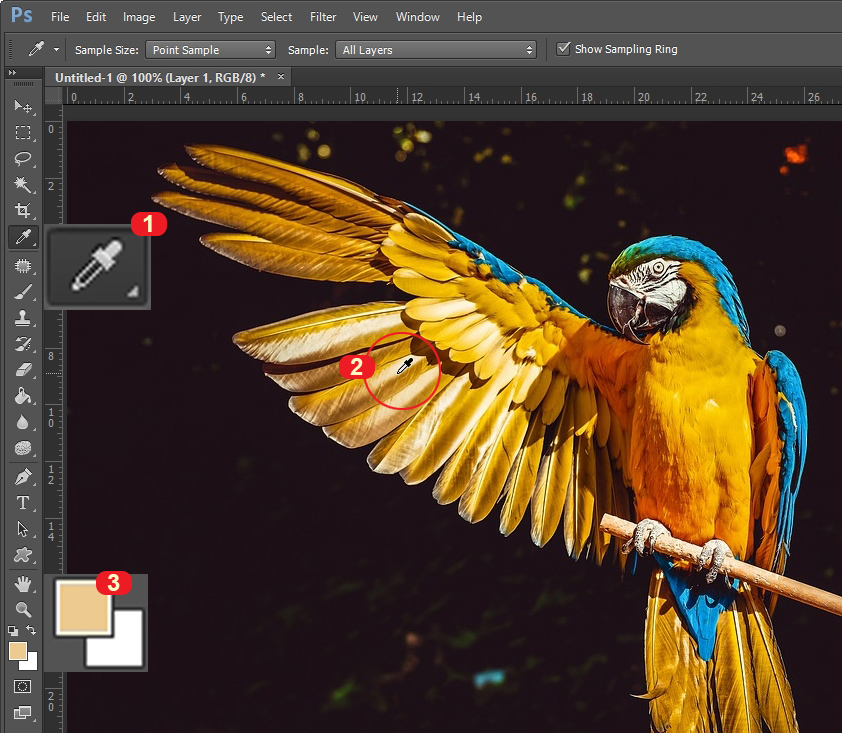Select the Crop tool
Screen dimensions: 842x733
click(23, 211)
